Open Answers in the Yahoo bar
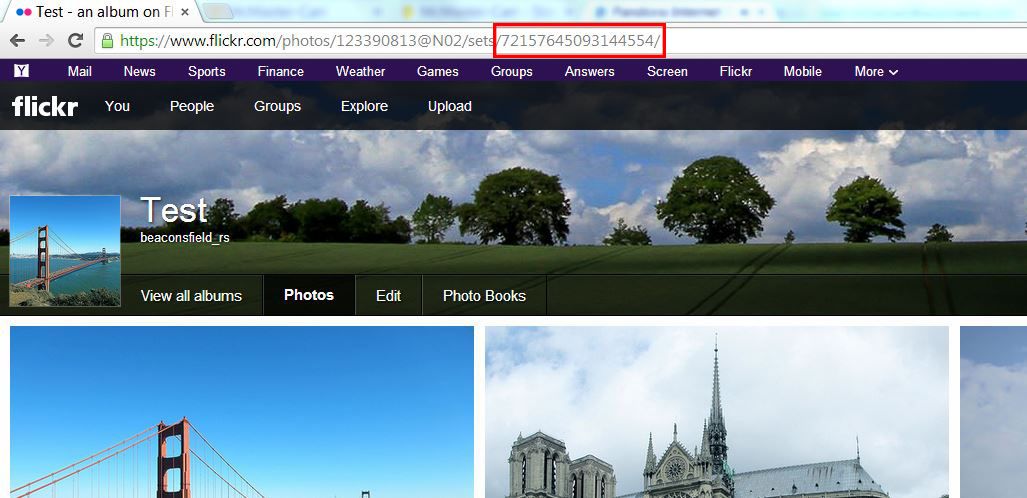Viewport: 1027px width, 498px height. tap(589, 71)
